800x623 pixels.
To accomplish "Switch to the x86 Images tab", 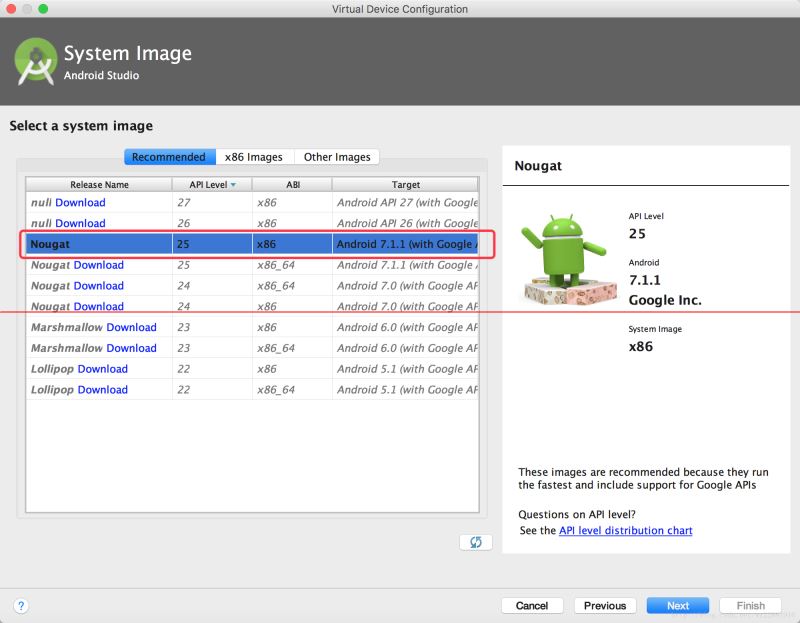I will [253, 157].
